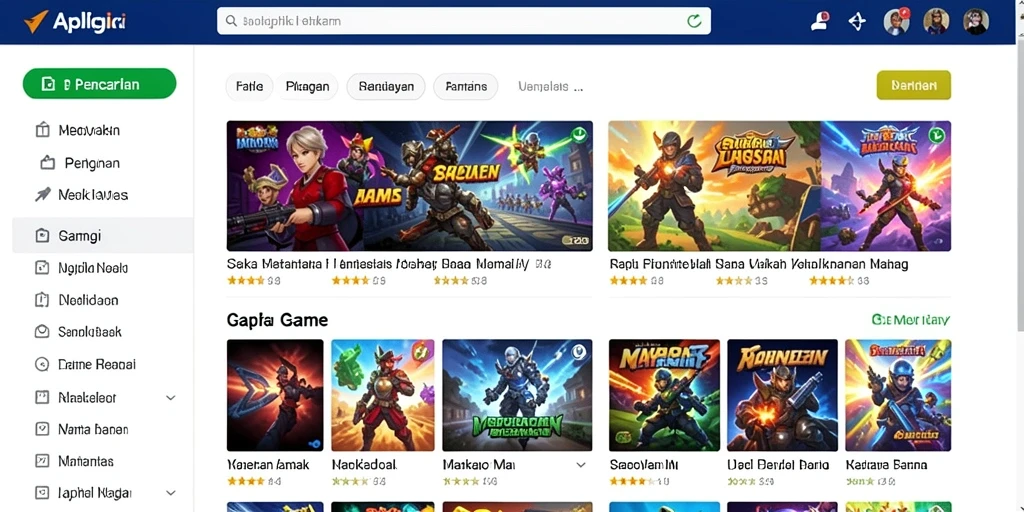Open the Kadava Banna game thumbnail
Image resolution: width=1024 pixels, height=512 pixels.
tap(898, 395)
